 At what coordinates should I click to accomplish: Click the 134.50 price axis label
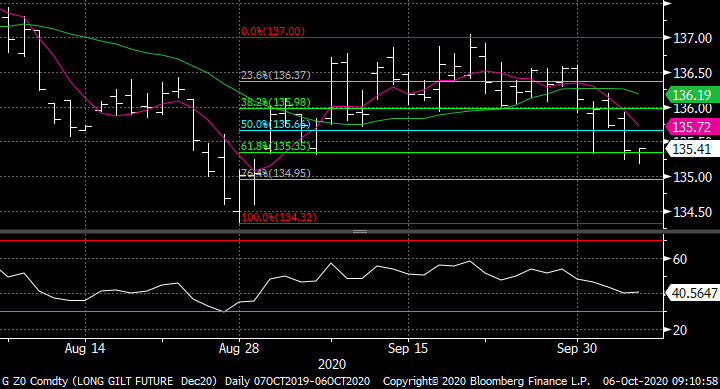click(x=692, y=212)
